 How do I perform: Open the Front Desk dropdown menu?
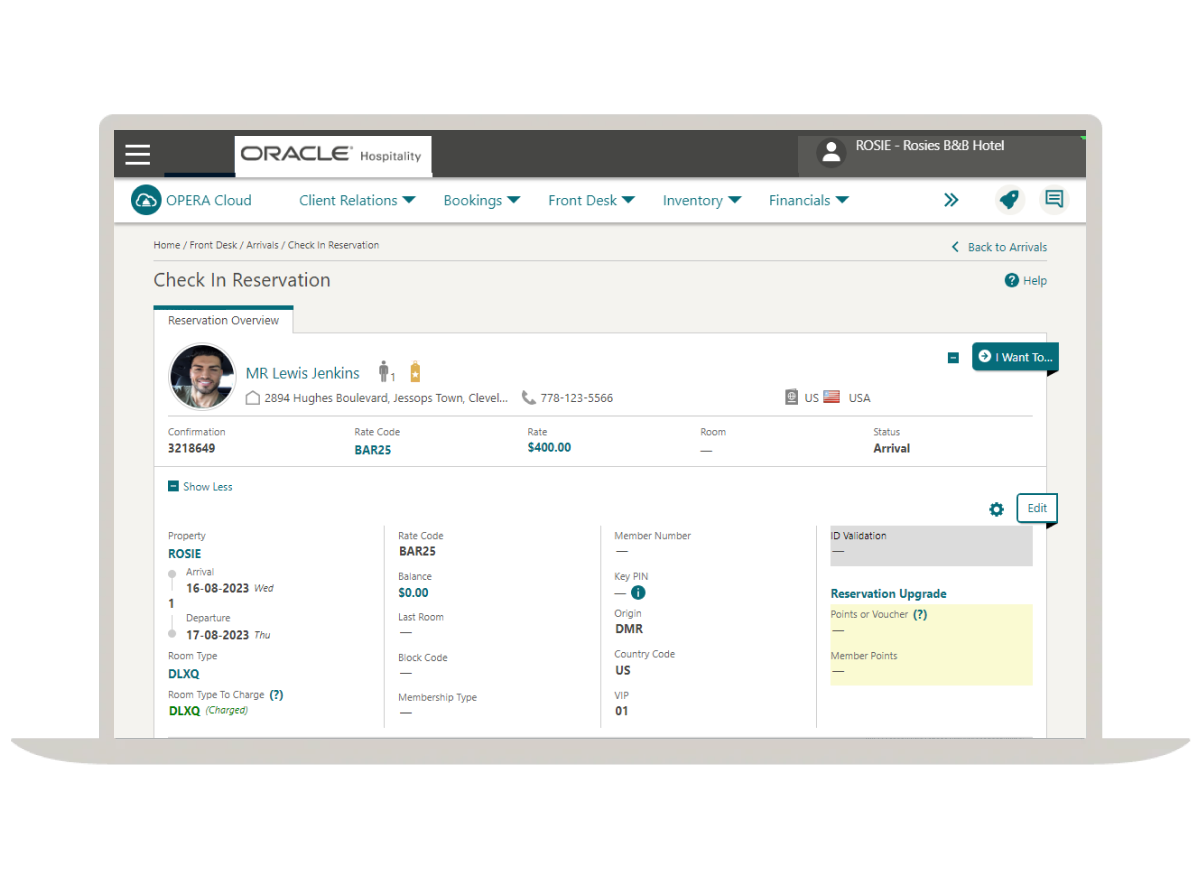590,200
